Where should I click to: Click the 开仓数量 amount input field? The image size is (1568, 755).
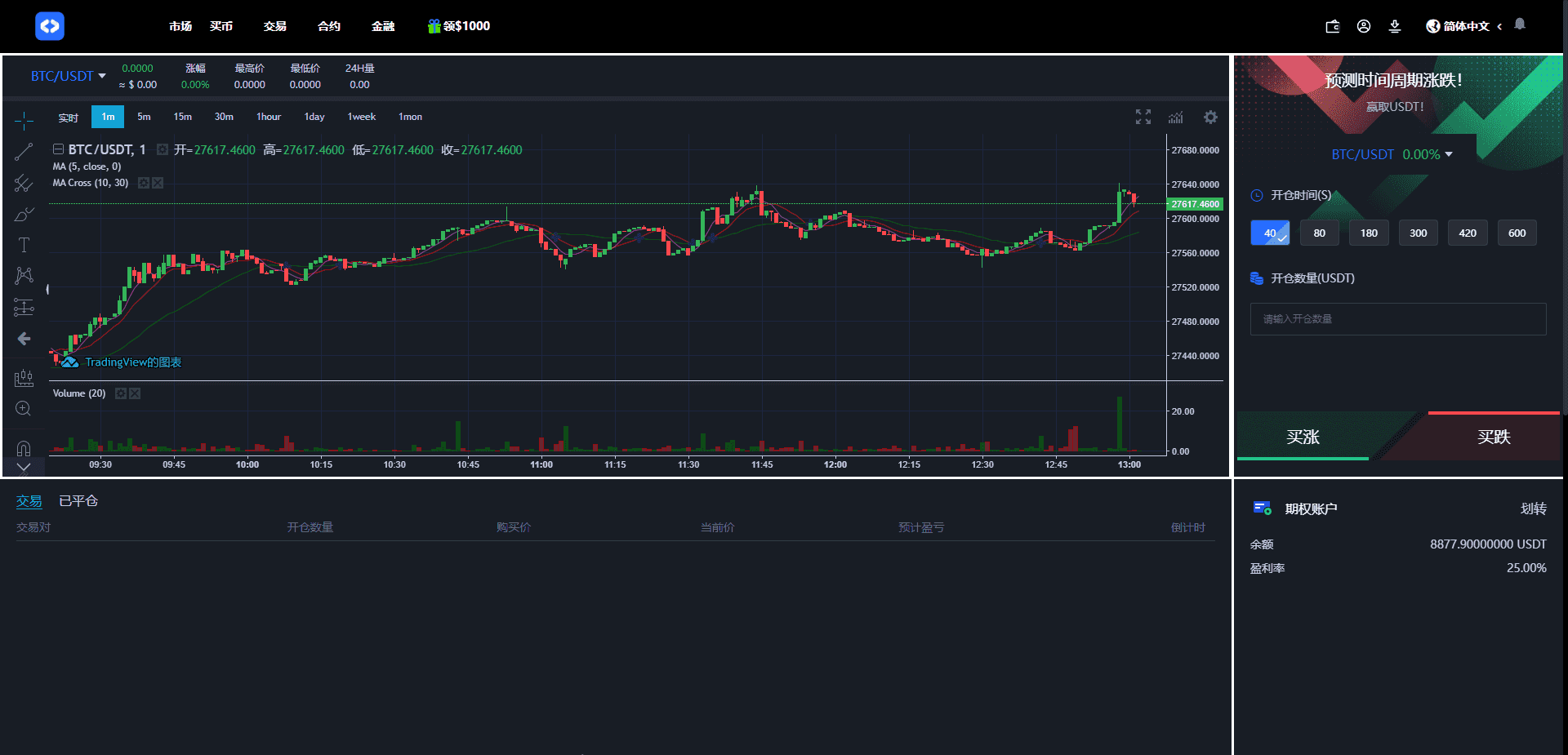1397,319
